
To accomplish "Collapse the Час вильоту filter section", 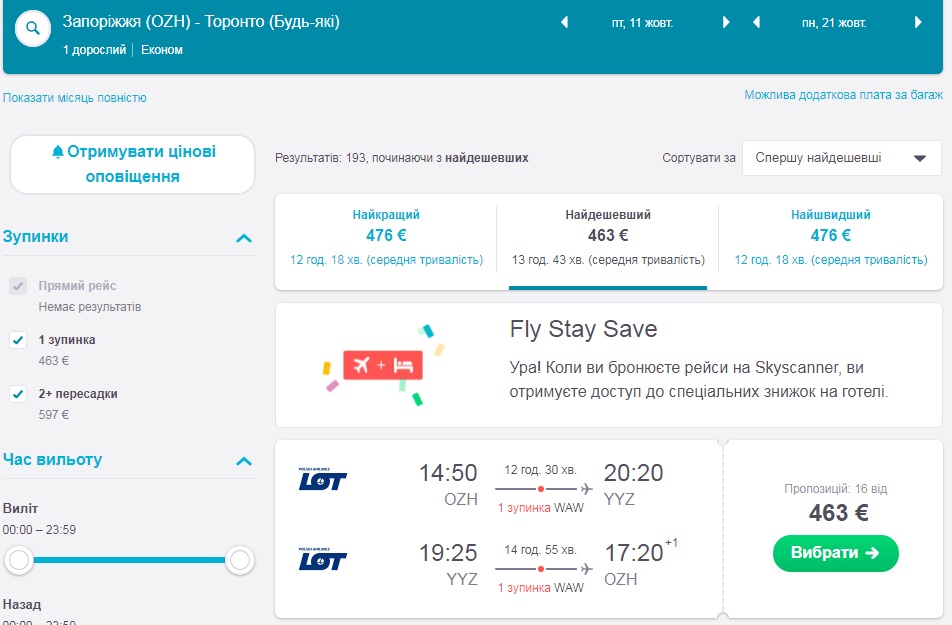I will pos(243,461).
